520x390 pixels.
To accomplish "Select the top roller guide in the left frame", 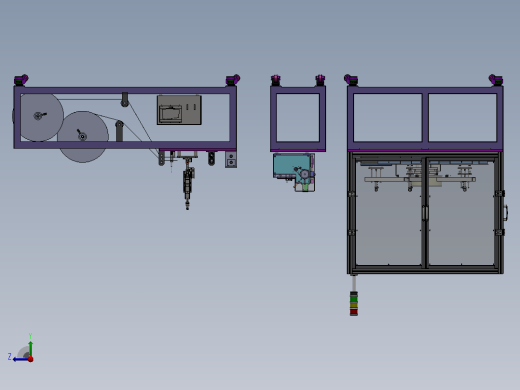I will (x=125, y=99).
